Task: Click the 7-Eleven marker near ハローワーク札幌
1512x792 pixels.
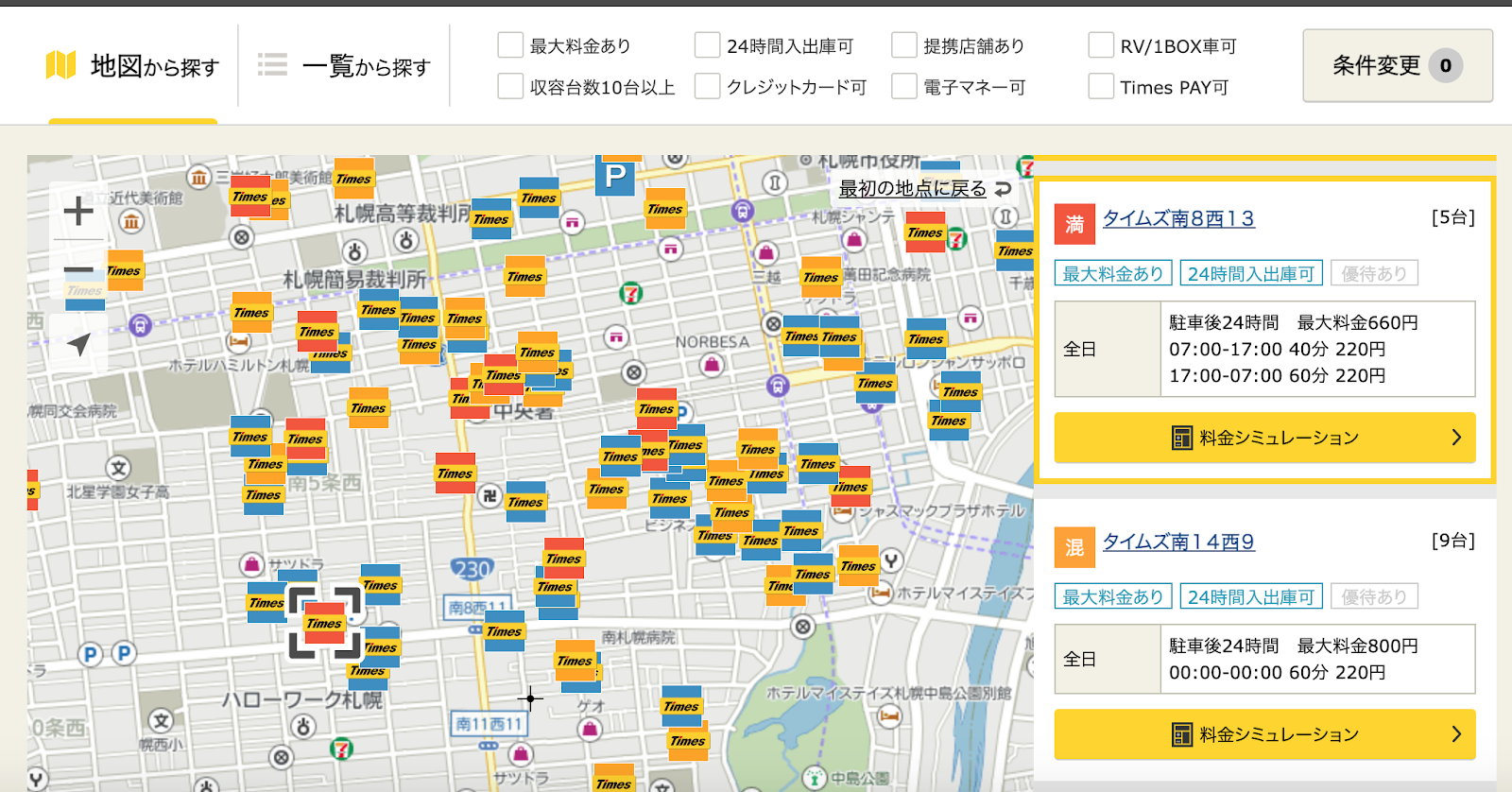Action: coord(341,749)
